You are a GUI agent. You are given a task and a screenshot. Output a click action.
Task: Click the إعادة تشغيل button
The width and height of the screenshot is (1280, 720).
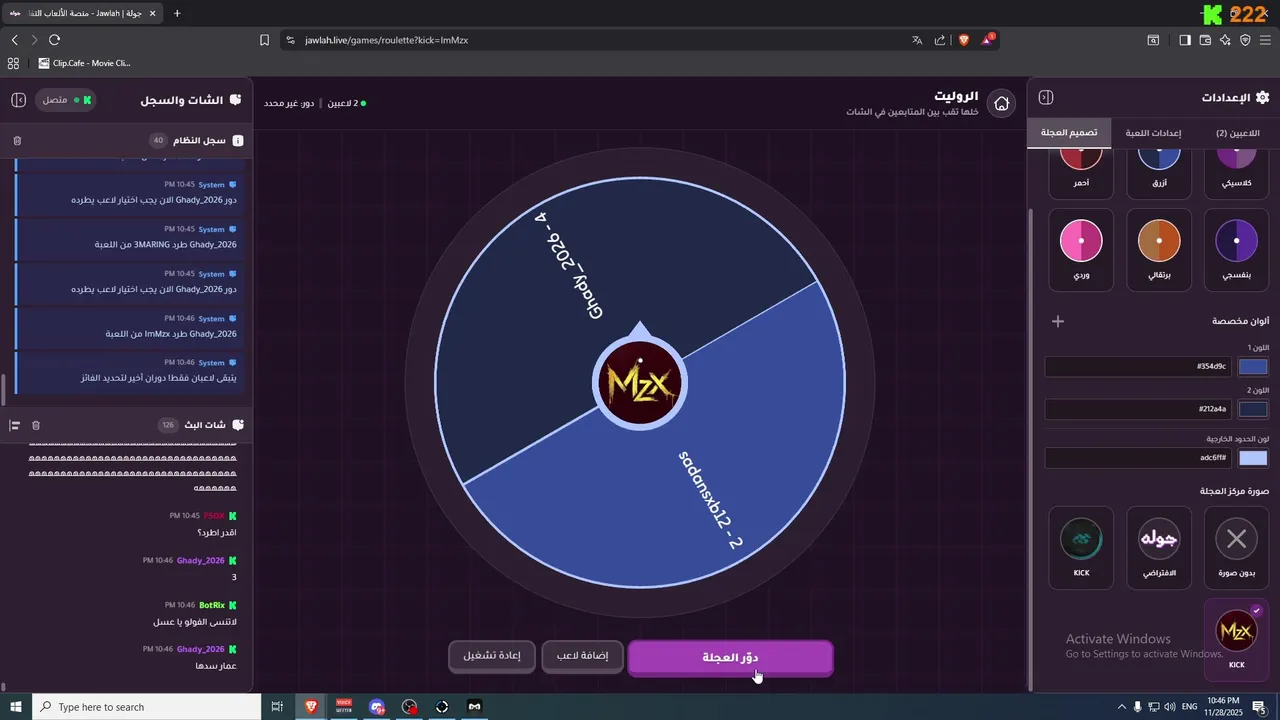tap(492, 656)
